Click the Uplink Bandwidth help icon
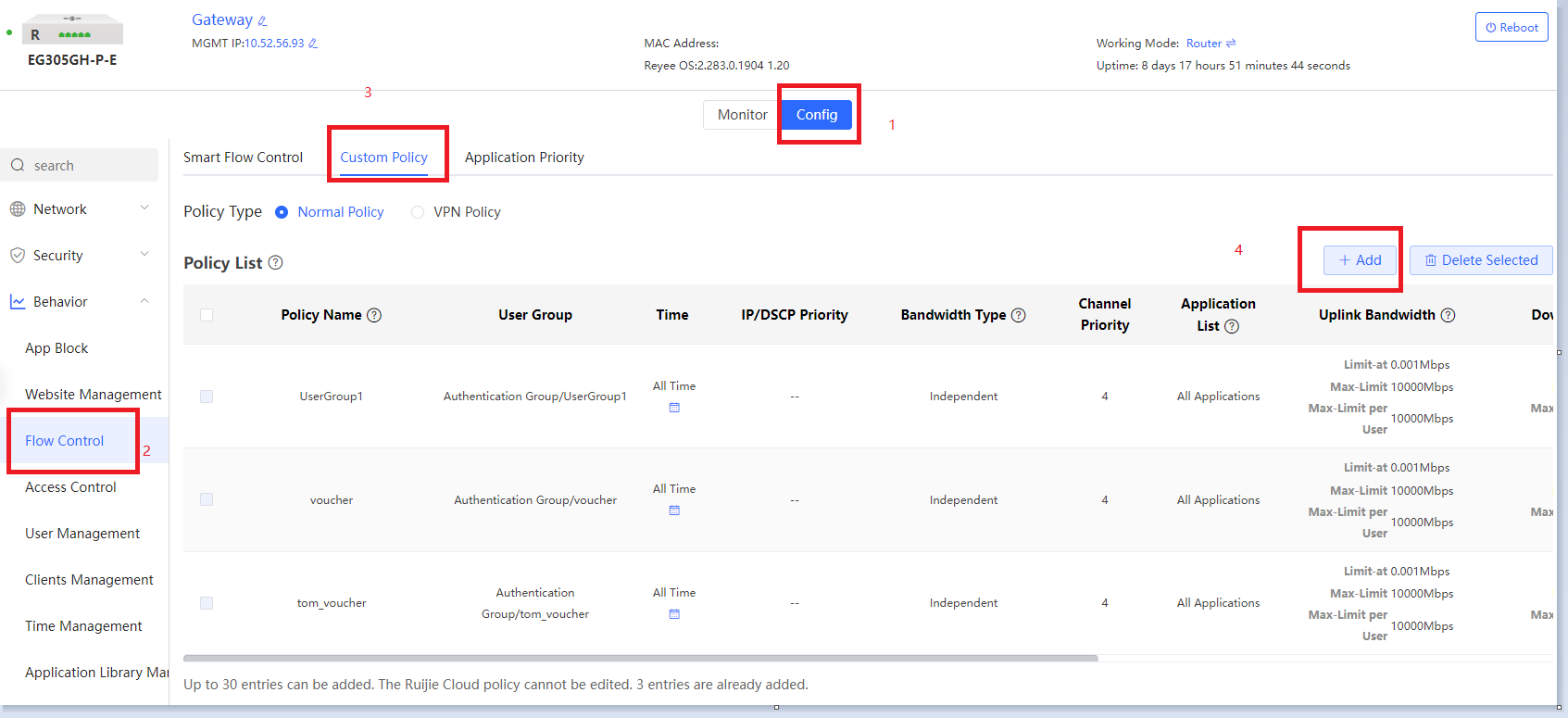This screenshot has width=1568, height=718. tap(1448, 315)
